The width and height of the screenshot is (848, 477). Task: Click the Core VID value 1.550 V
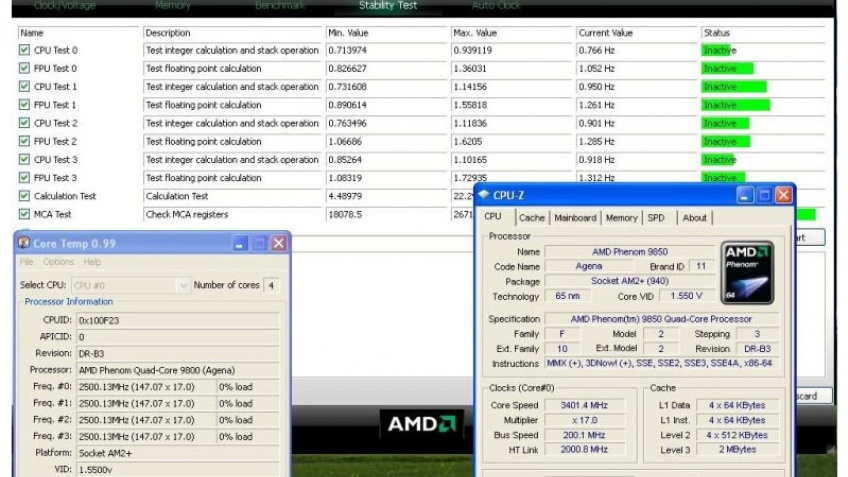click(686, 296)
